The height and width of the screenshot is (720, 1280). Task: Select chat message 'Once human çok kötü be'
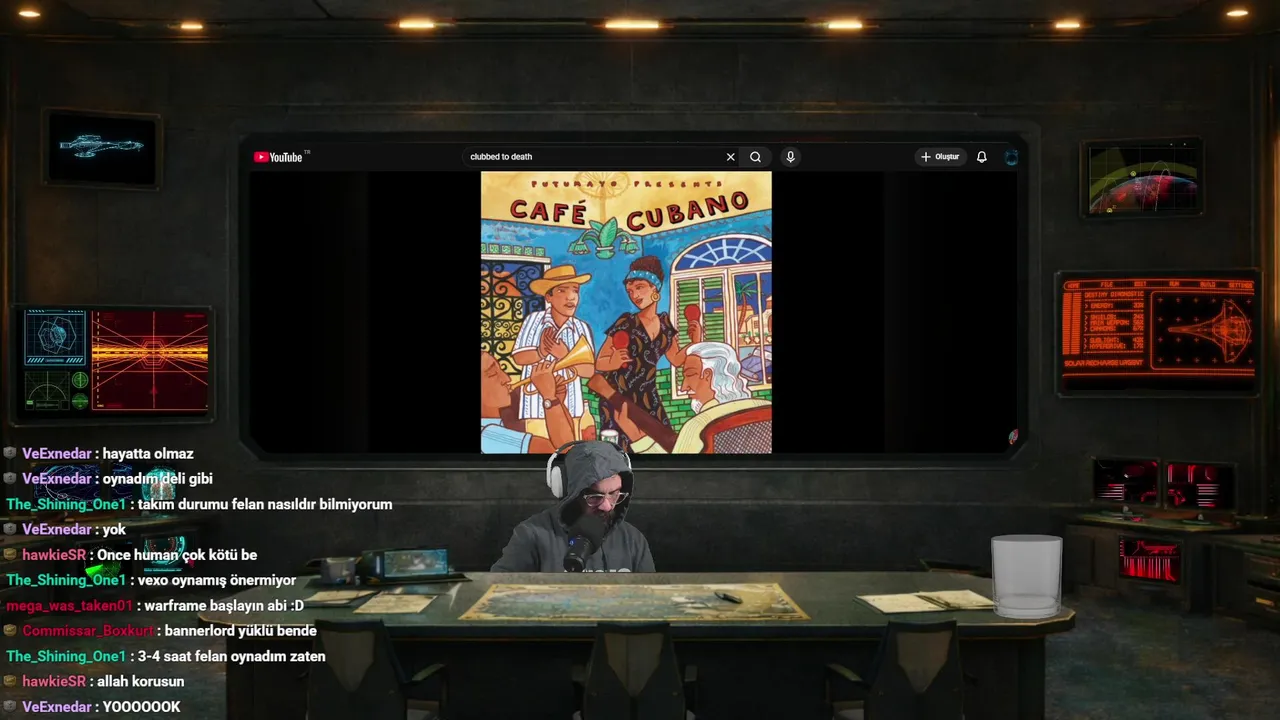pos(177,555)
